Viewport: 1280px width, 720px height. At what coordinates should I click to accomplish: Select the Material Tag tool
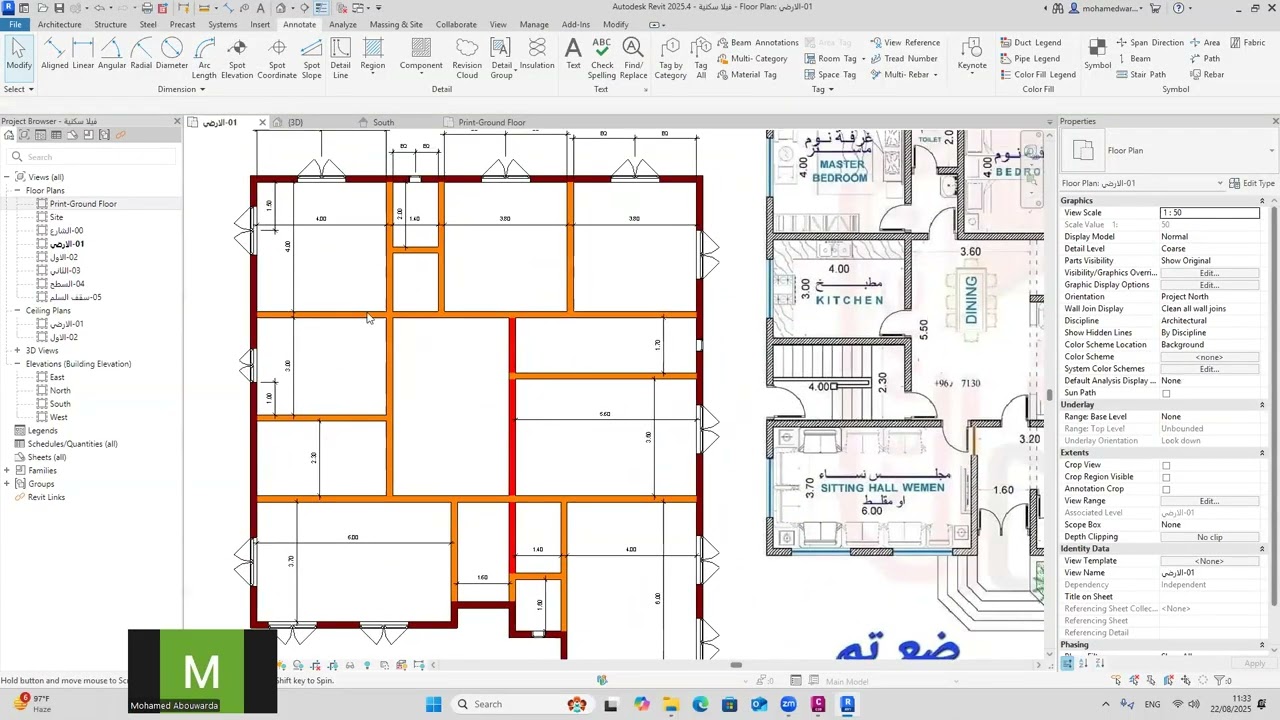[746, 74]
